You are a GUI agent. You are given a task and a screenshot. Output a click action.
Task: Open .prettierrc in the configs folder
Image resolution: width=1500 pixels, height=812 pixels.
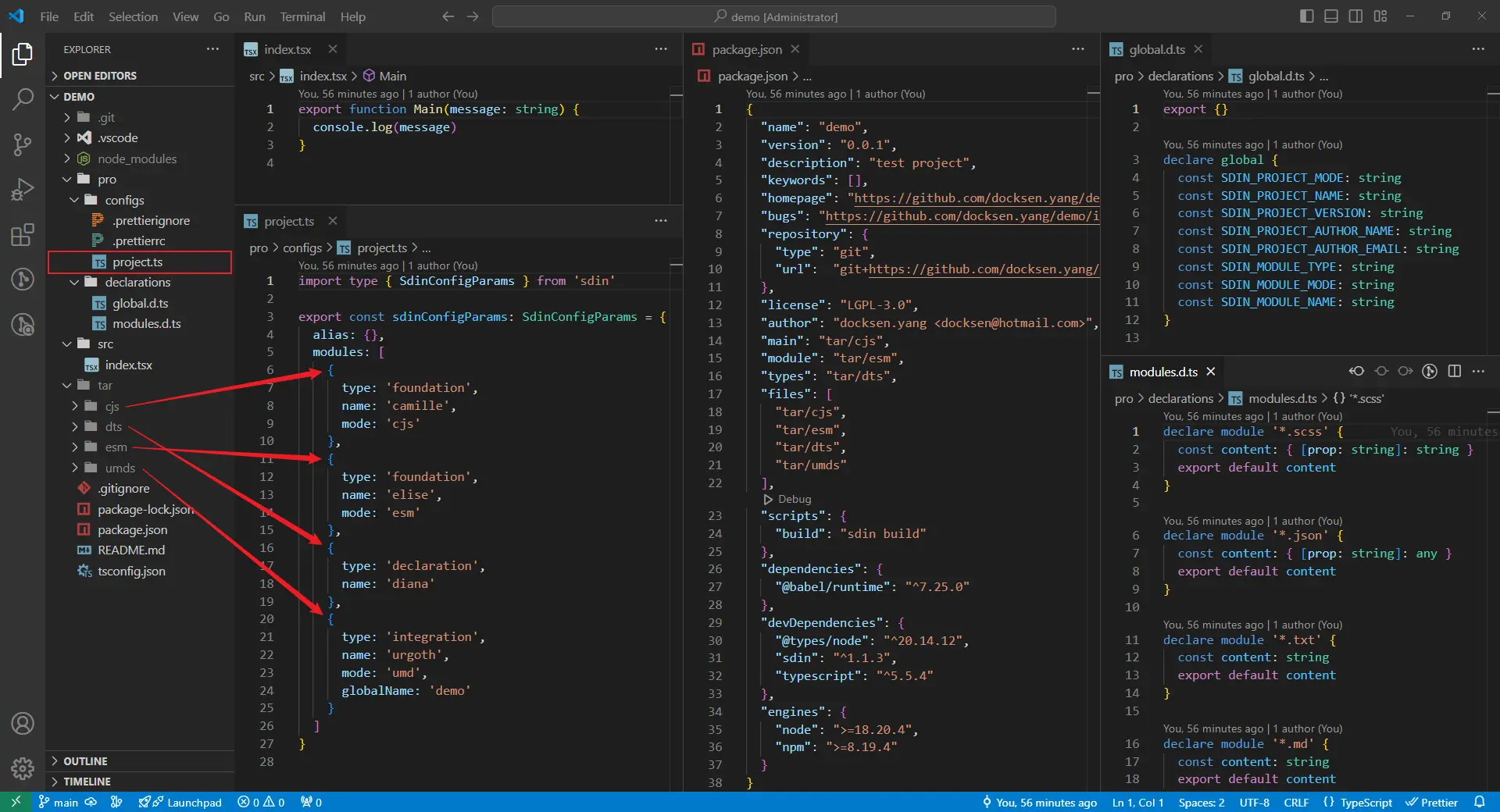(x=140, y=240)
